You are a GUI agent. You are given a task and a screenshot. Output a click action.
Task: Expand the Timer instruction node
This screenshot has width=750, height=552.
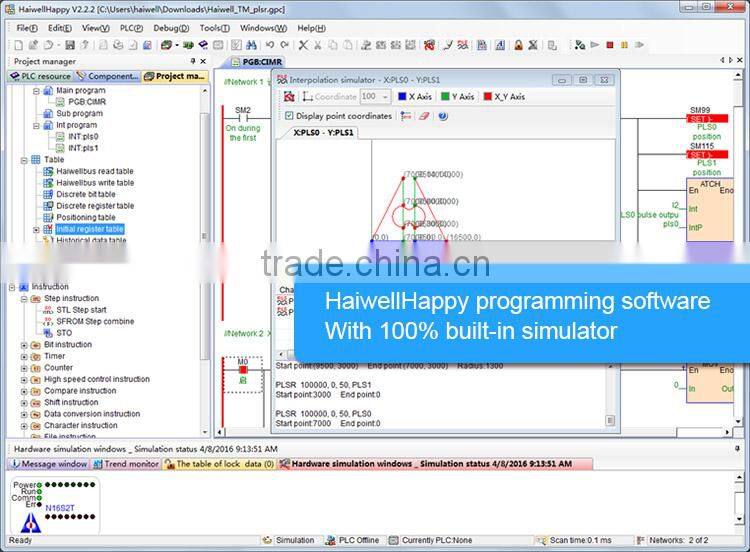pyautogui.click(x=25, y=356)
